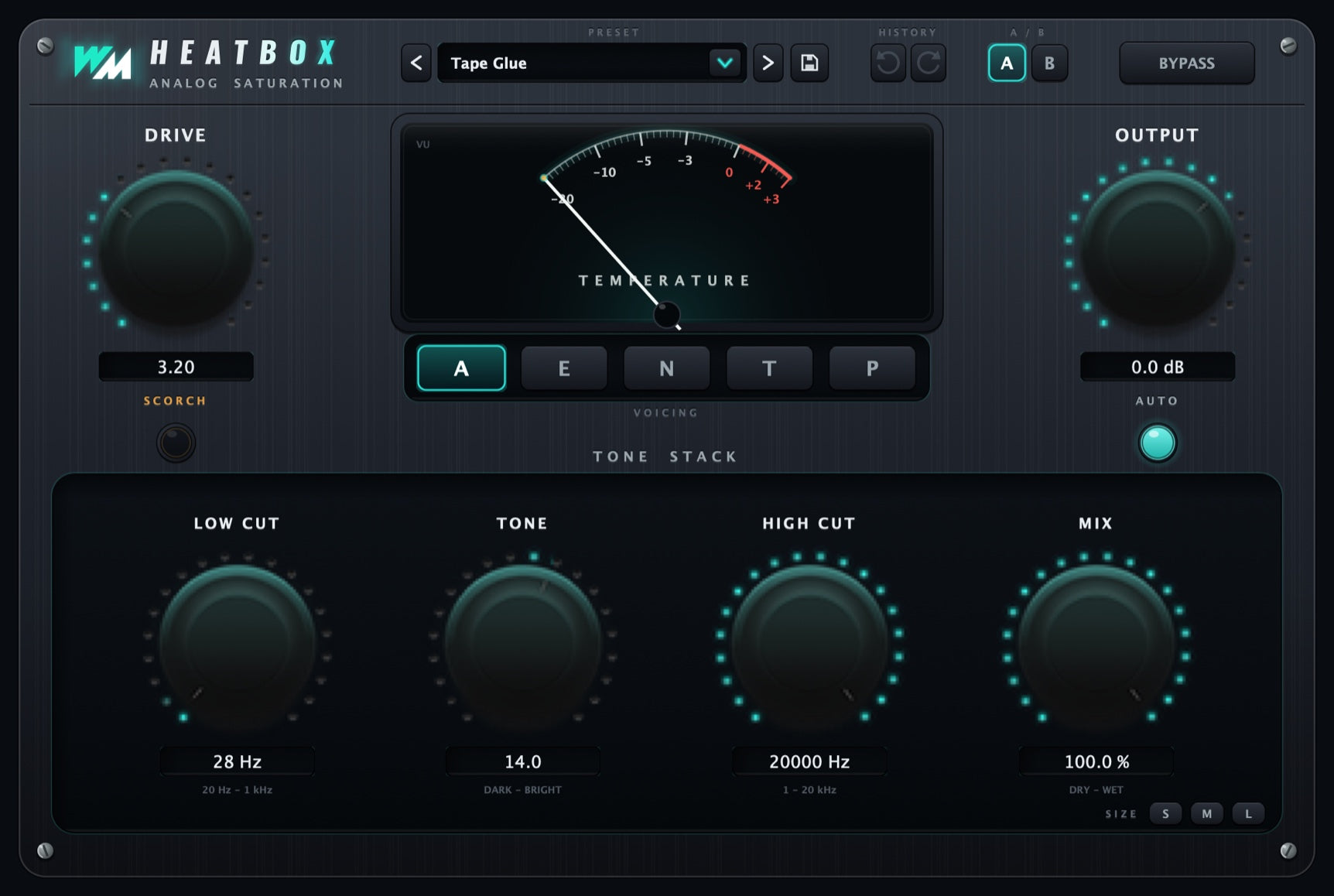The image size is (1334, 896).
Task: Click the Temperature VU meter display
Action: pos(666,223)
